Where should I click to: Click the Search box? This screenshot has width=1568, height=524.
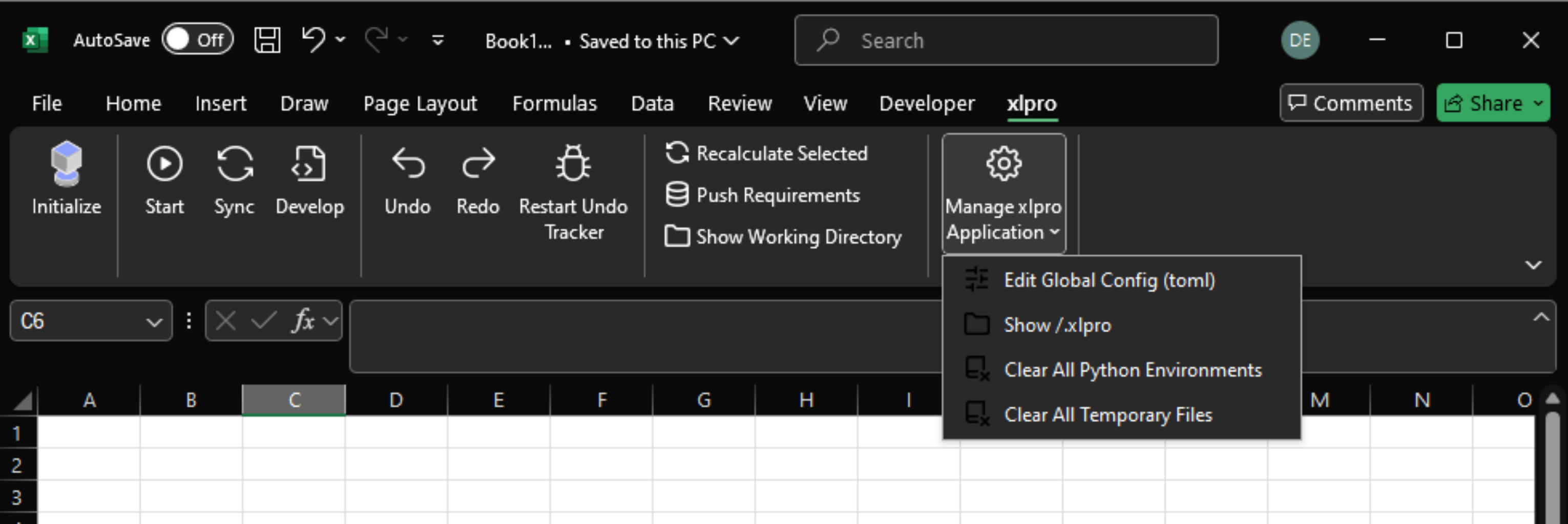1006,40
